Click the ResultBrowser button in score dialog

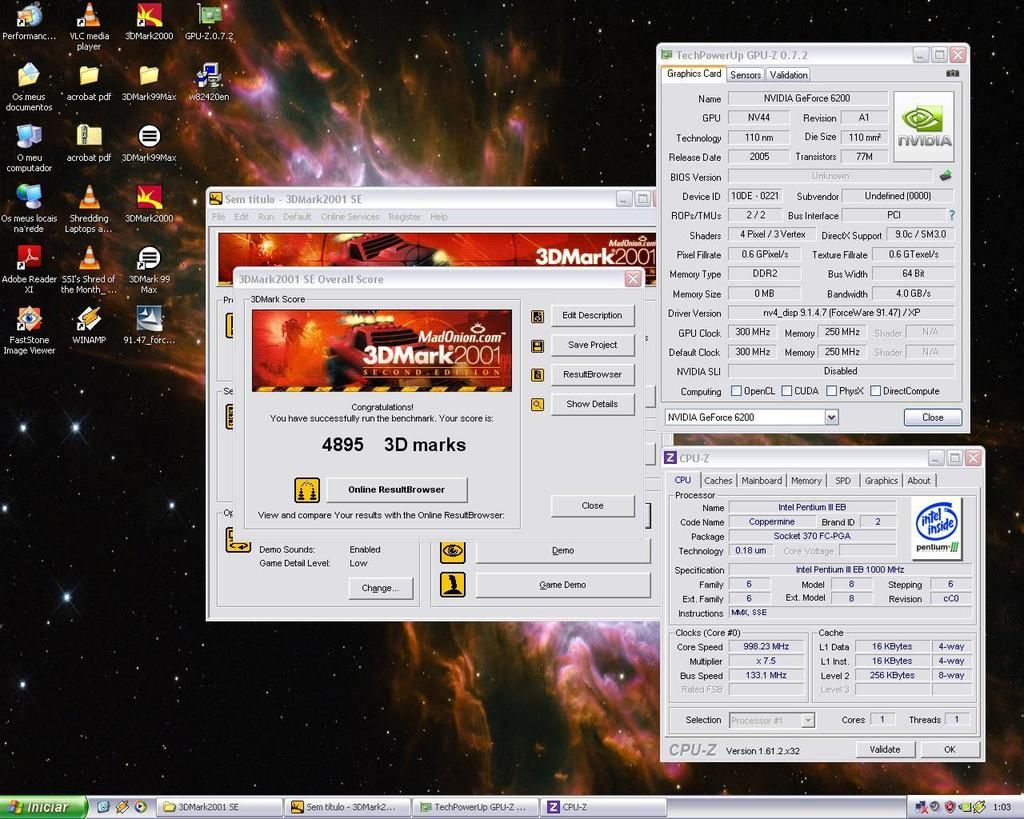point(592,375)
